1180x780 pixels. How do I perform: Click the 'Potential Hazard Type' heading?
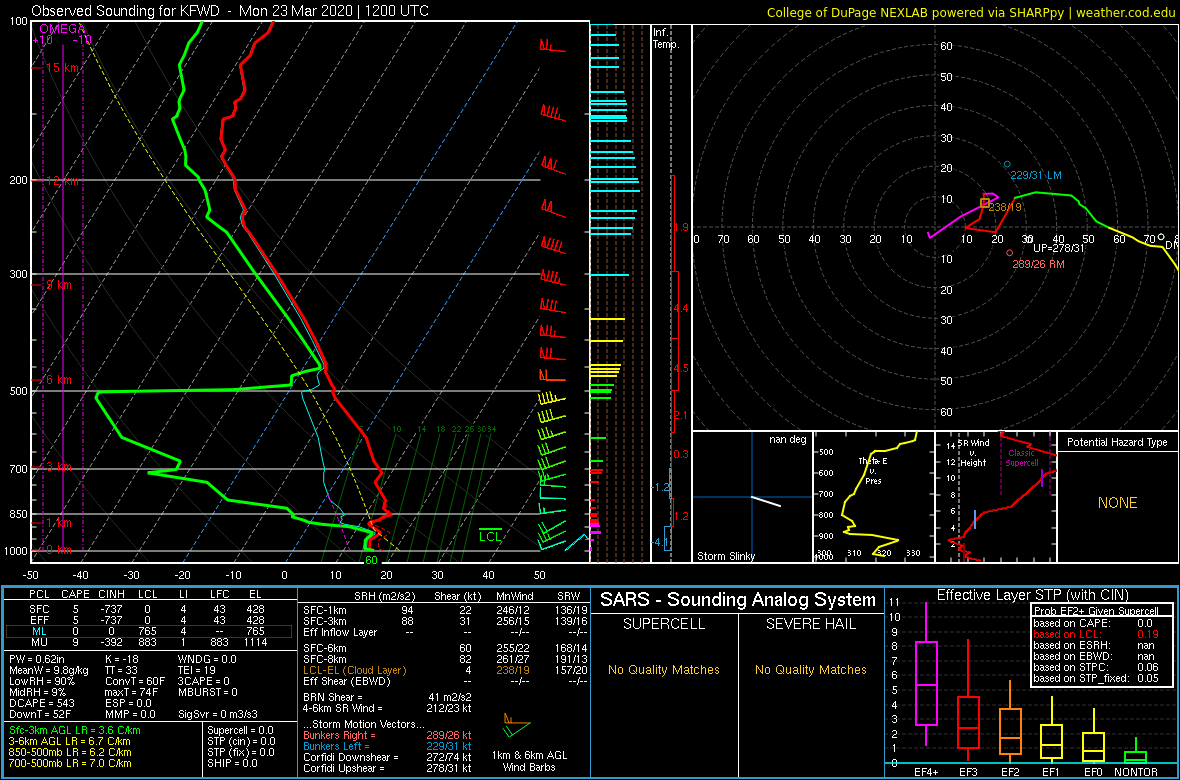pos(1117,443)
